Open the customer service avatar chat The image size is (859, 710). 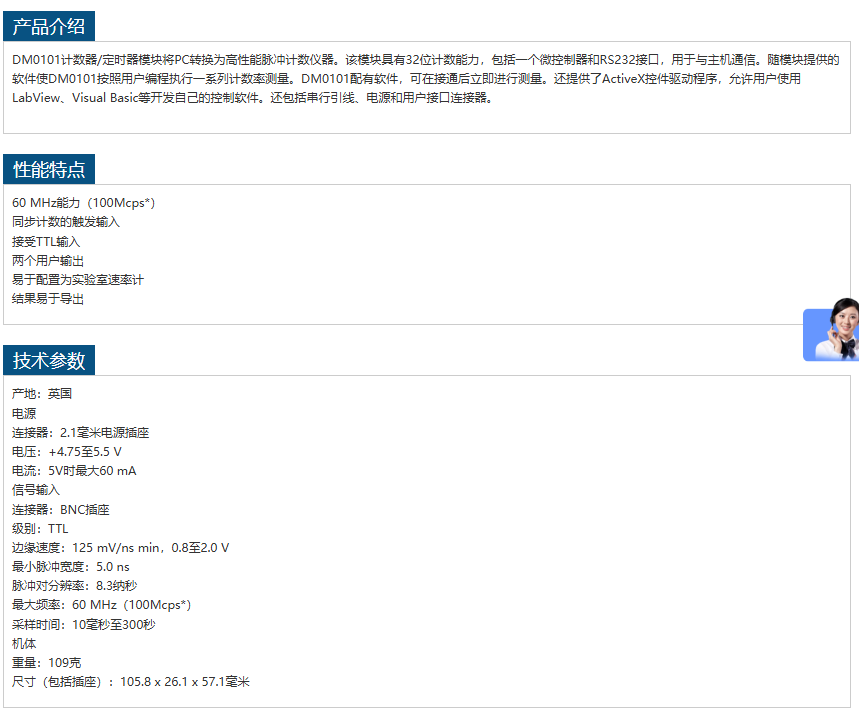(834, 330)
